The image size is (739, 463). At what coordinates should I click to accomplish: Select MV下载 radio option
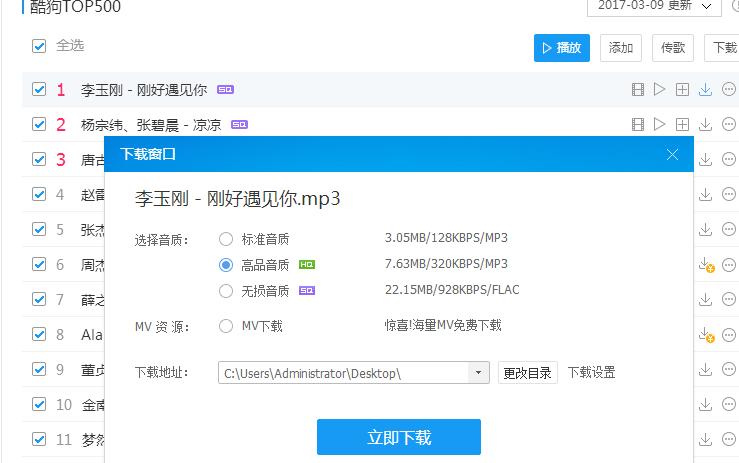click(226, 326)
